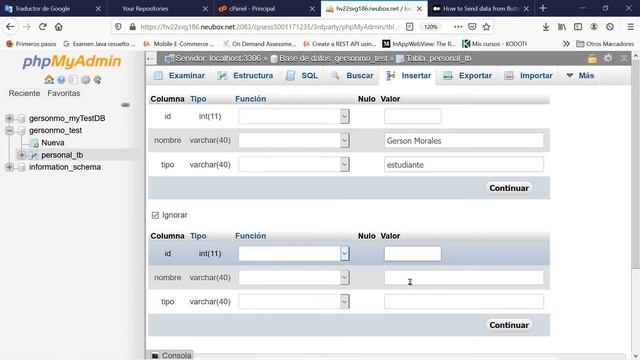Open function dropdown for first nombre row
This screenshot has width=640, height=360.
294,140
